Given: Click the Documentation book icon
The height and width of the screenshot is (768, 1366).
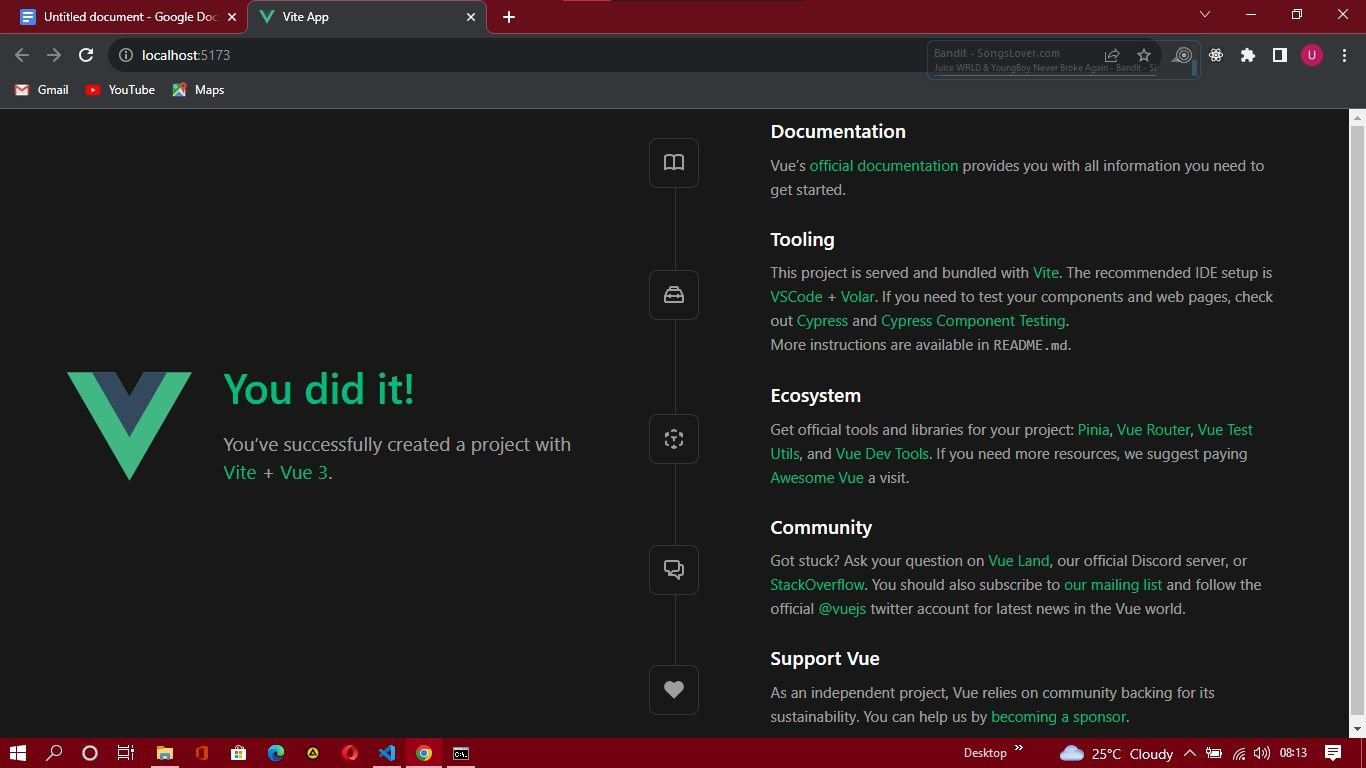Looking at the screenshot, I should coord(674,163).
